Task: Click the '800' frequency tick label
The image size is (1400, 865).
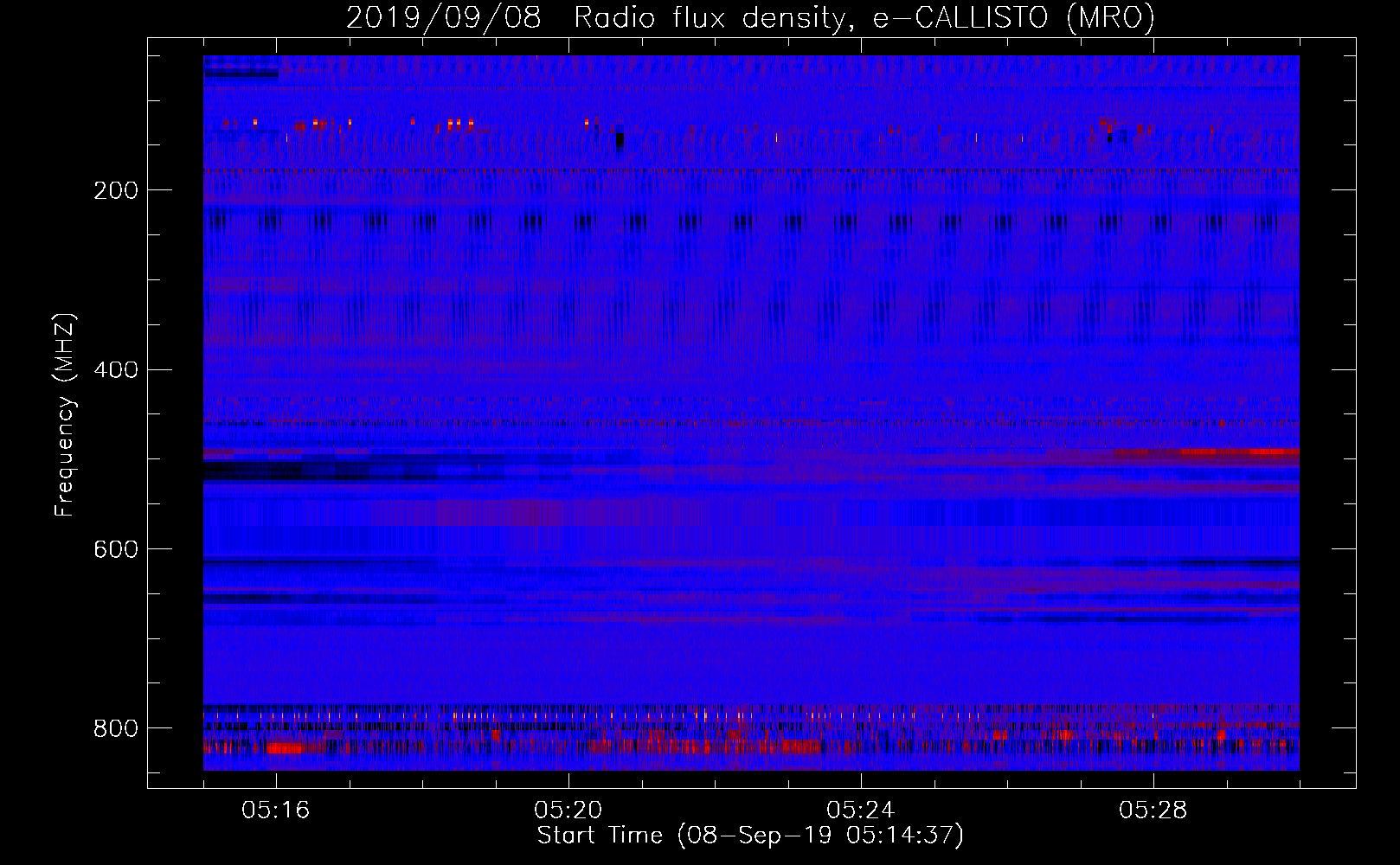Action: pyautogui.click(x=115, y=728)
